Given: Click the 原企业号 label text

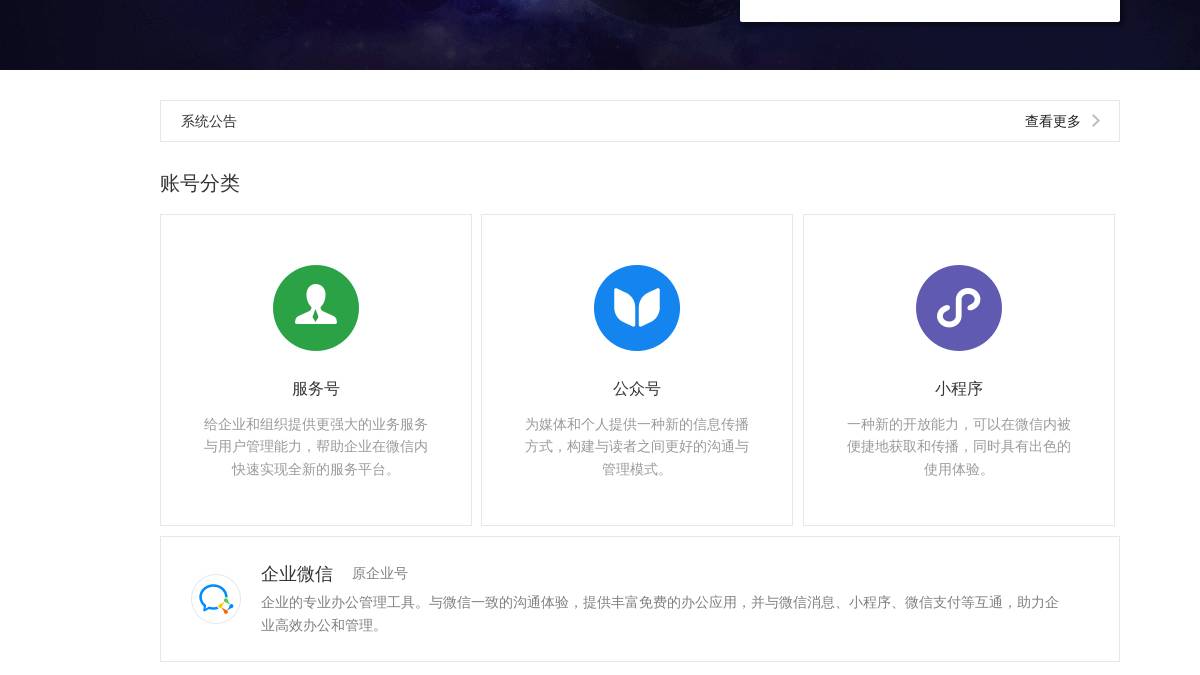Looking at the screenshot, I should [380, 574].
